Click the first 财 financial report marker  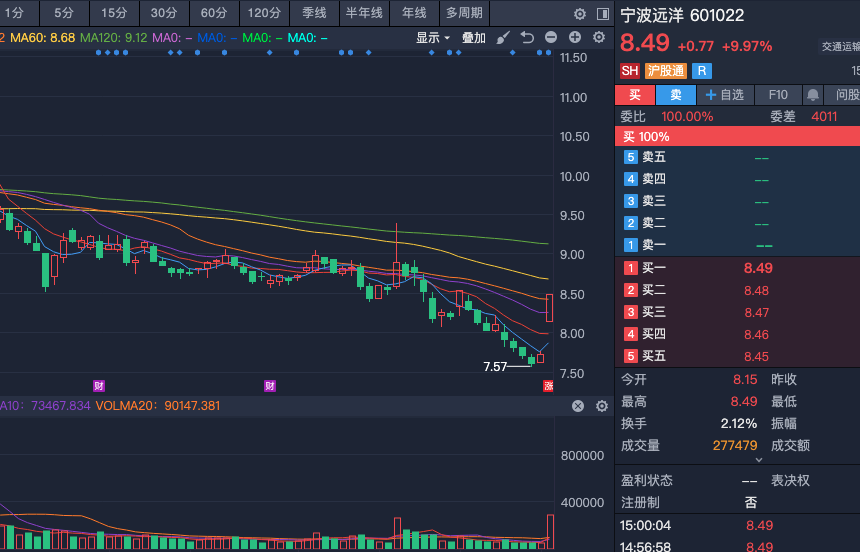click(99, 386)
